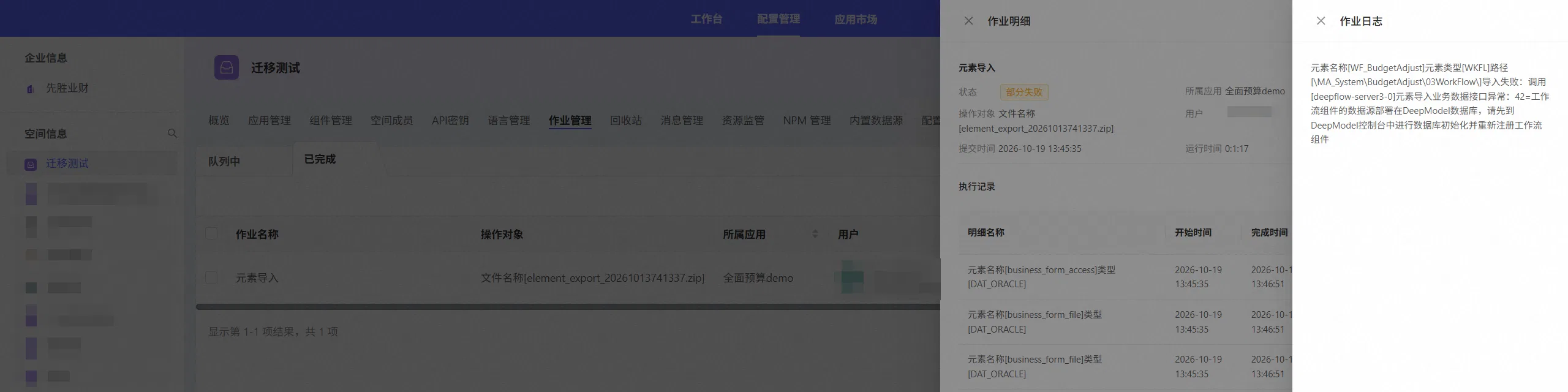Click the horizontal scrollbar under the job table
1568x392 pixels.
point(568,306)
